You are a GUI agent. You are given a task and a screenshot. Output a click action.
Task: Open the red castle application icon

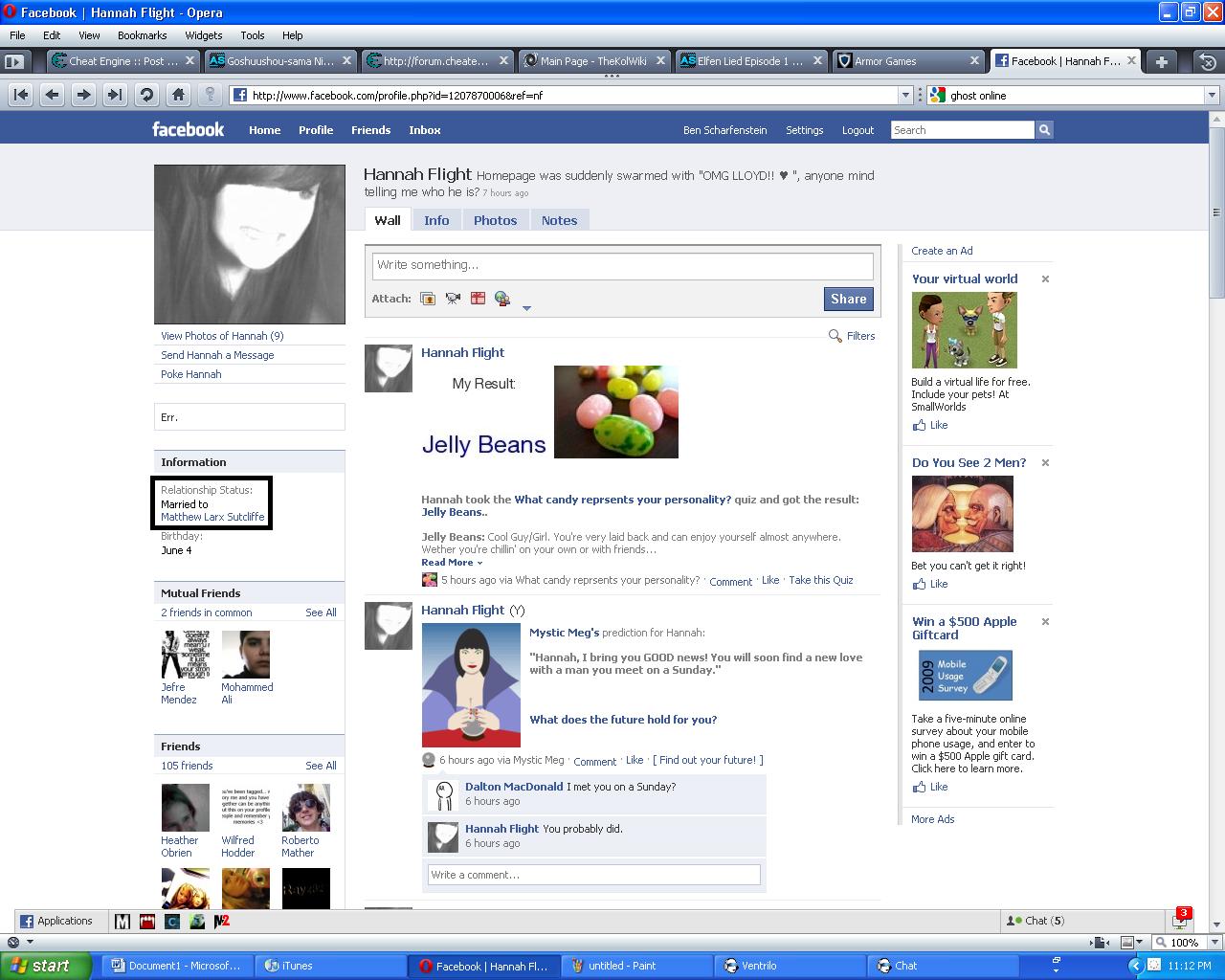click(x=147, y=922)
